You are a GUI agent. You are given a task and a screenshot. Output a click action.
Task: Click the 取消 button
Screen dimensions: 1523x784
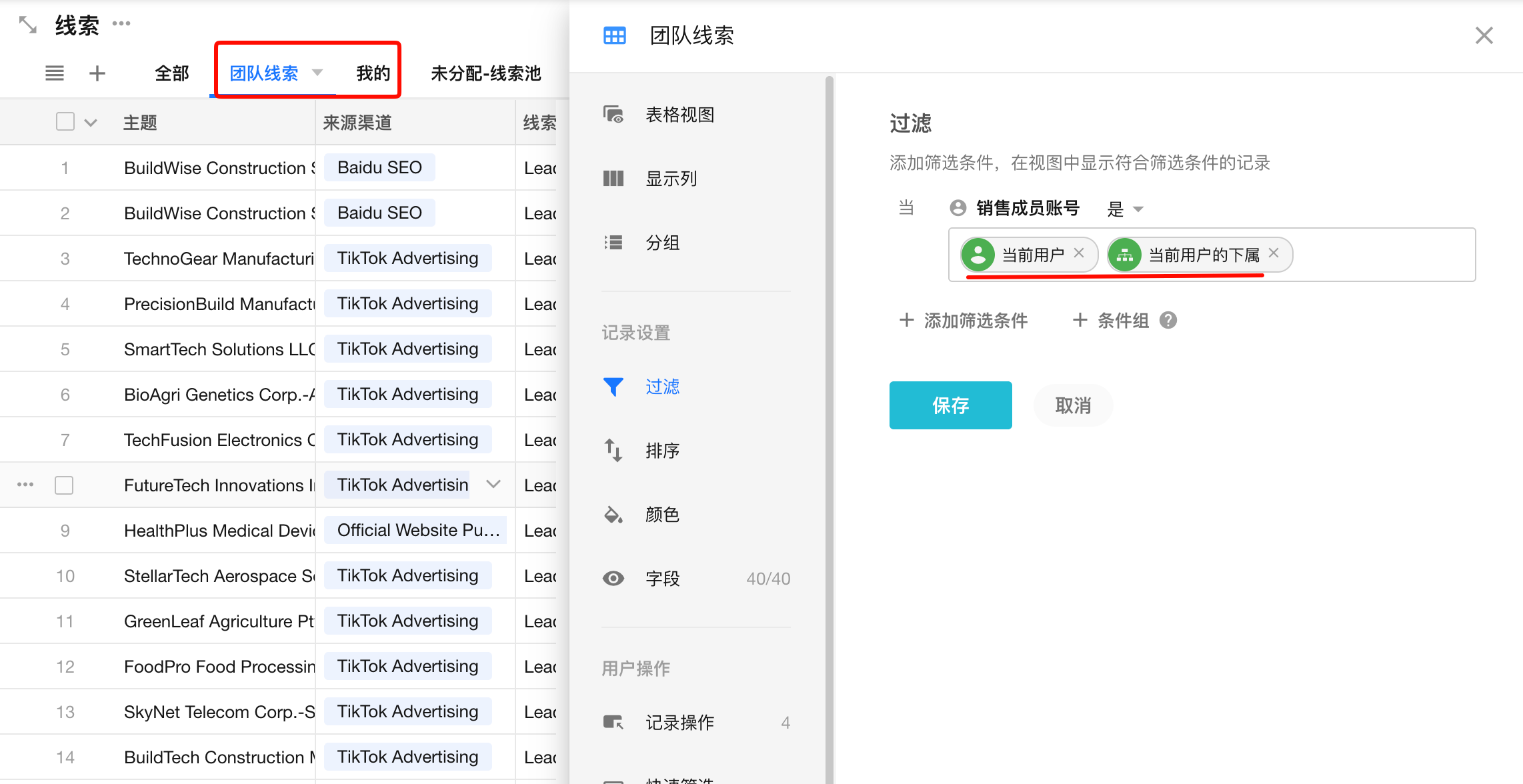click(x=1073, y=405)
